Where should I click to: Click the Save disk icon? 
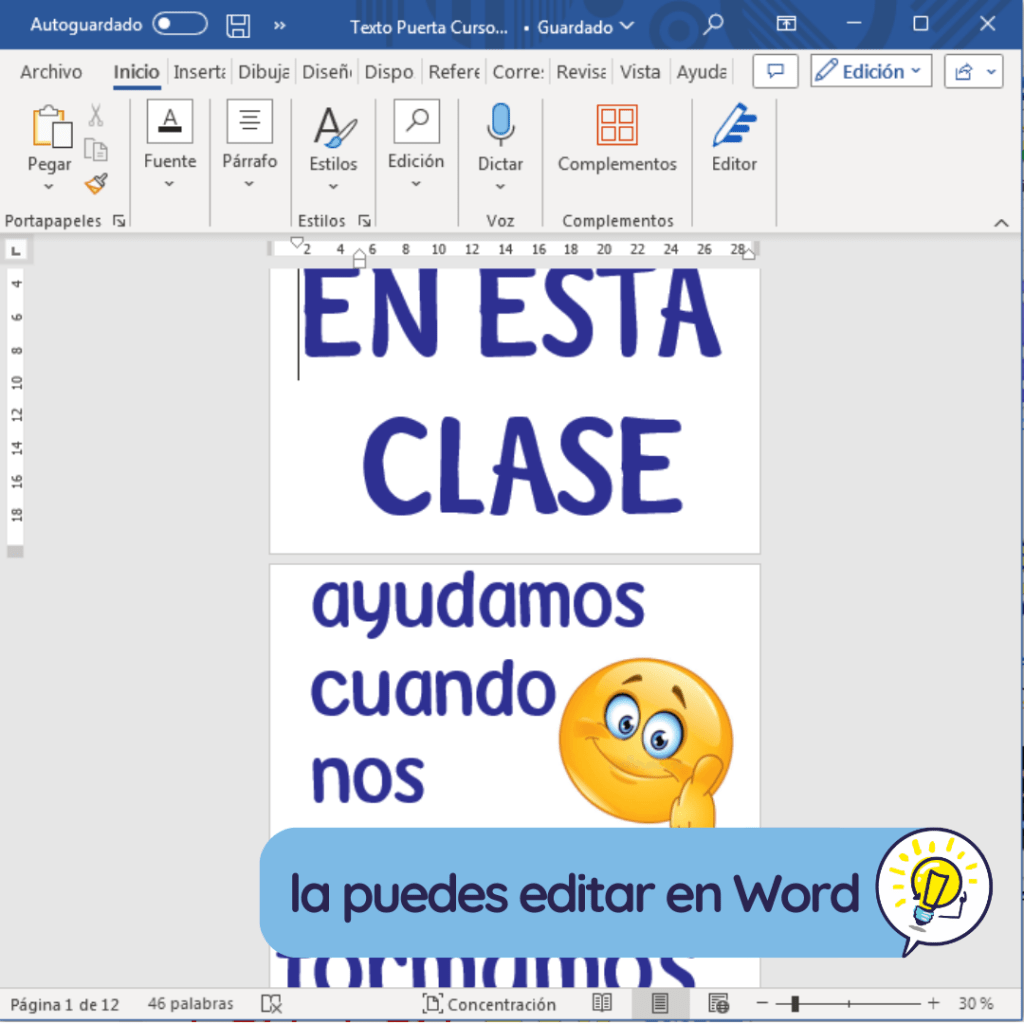238,26
